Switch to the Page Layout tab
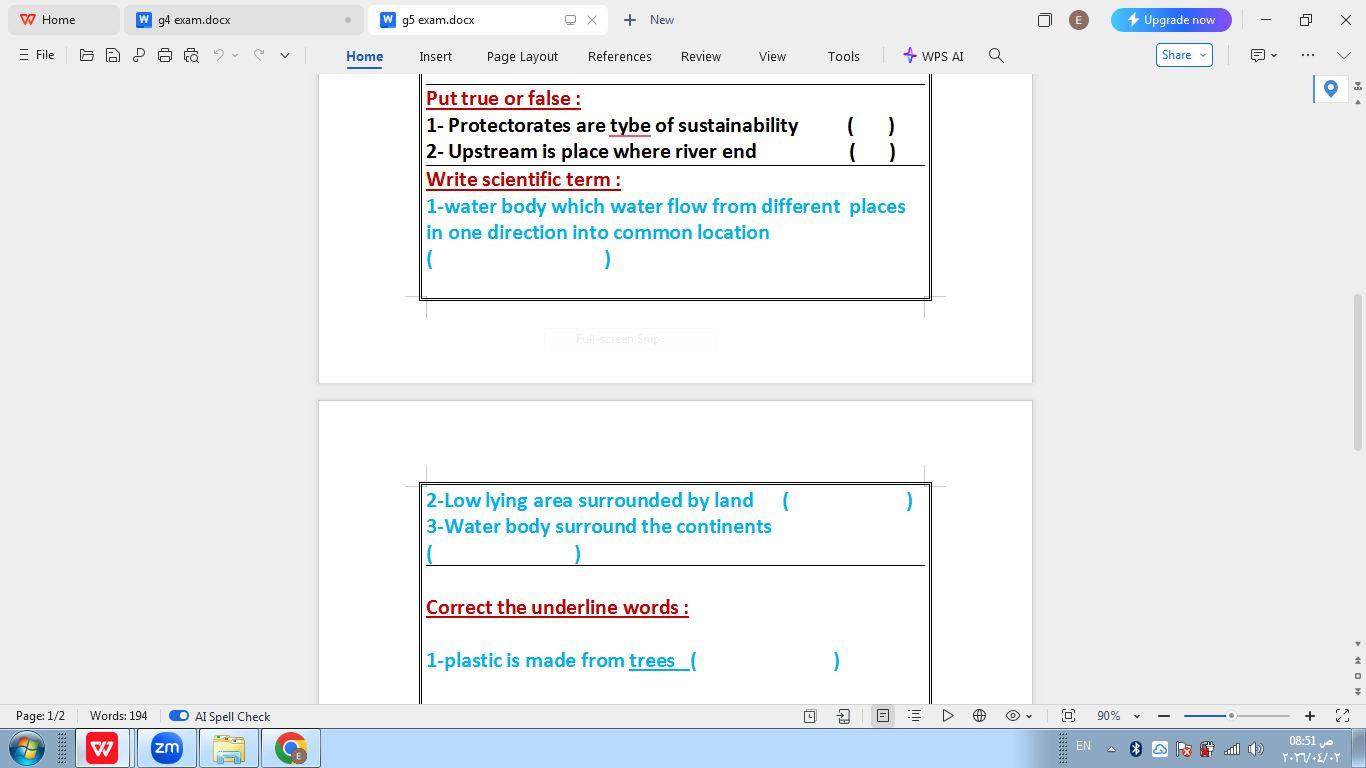This screenshot has width=1366, height=768. pos(522,57)
